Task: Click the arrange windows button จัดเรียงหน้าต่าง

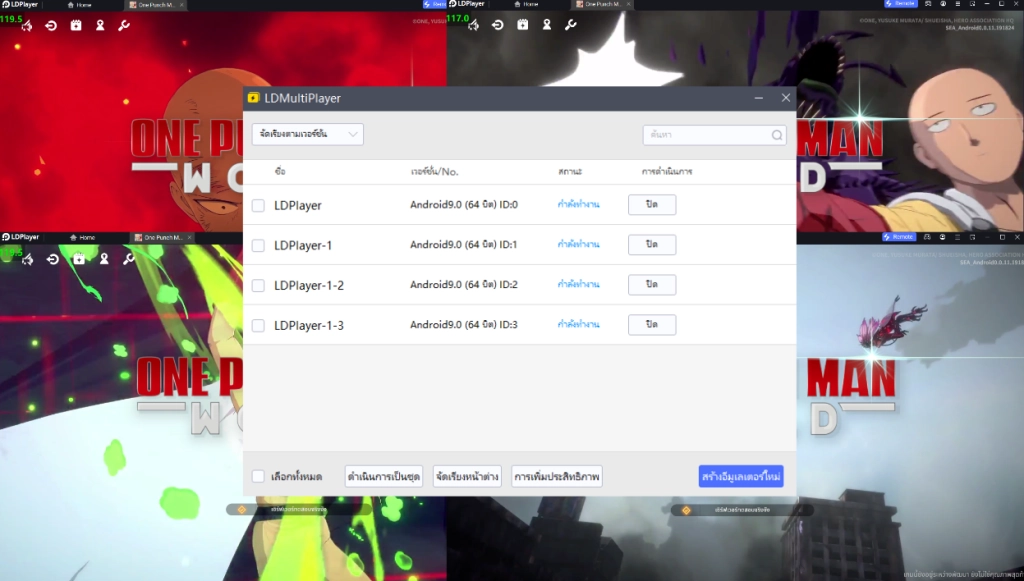Action: (x=467, y=477)
